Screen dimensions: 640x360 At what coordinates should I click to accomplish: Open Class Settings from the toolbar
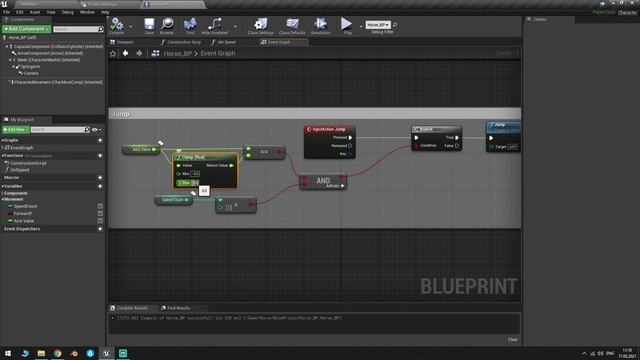(260, 24)
